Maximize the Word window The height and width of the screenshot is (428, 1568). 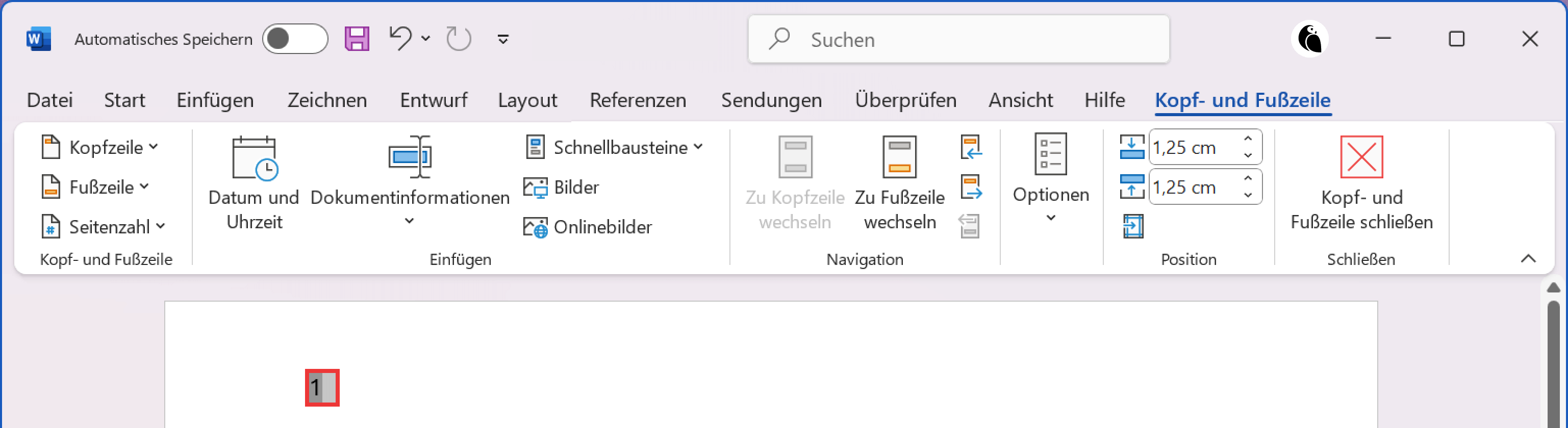[1456, 39]
